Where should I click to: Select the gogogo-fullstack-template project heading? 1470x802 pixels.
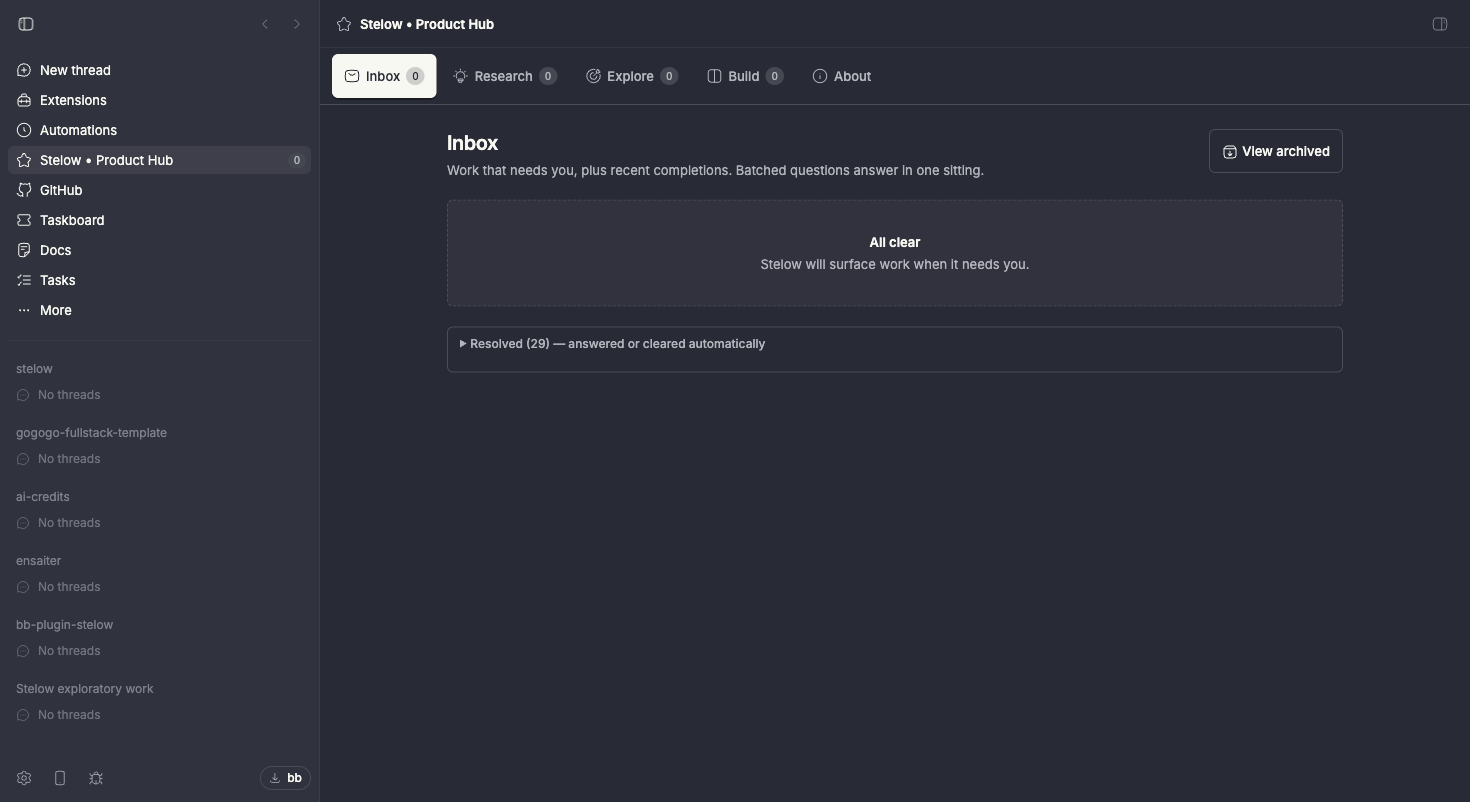[x=91, y=433]
